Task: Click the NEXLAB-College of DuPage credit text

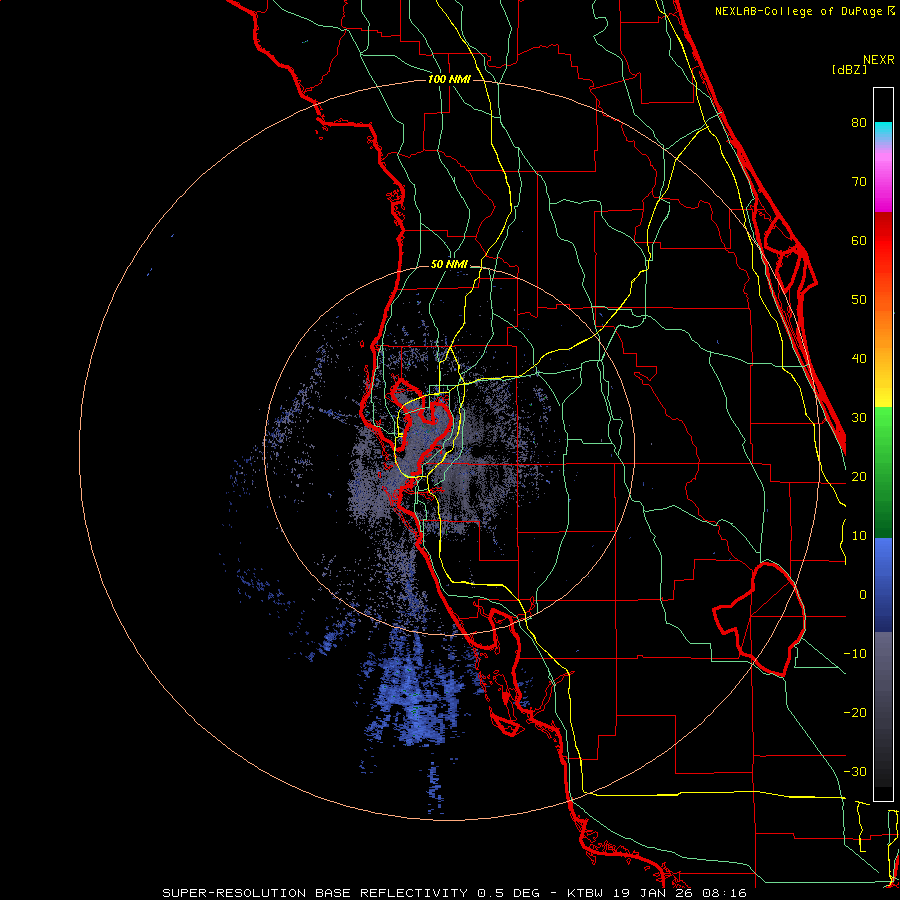Action: pyautogui.click(x=799, y=11)
